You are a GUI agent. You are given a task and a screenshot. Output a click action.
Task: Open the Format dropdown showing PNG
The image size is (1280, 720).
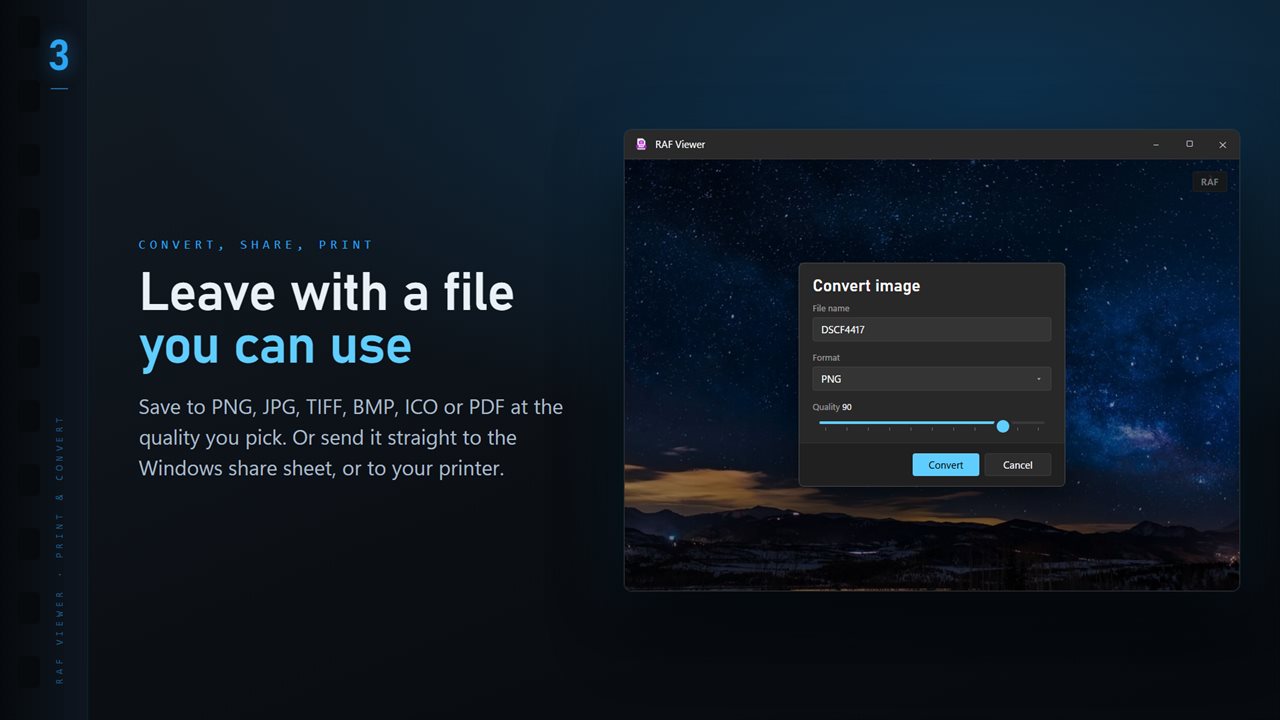[x=932, y=379]
